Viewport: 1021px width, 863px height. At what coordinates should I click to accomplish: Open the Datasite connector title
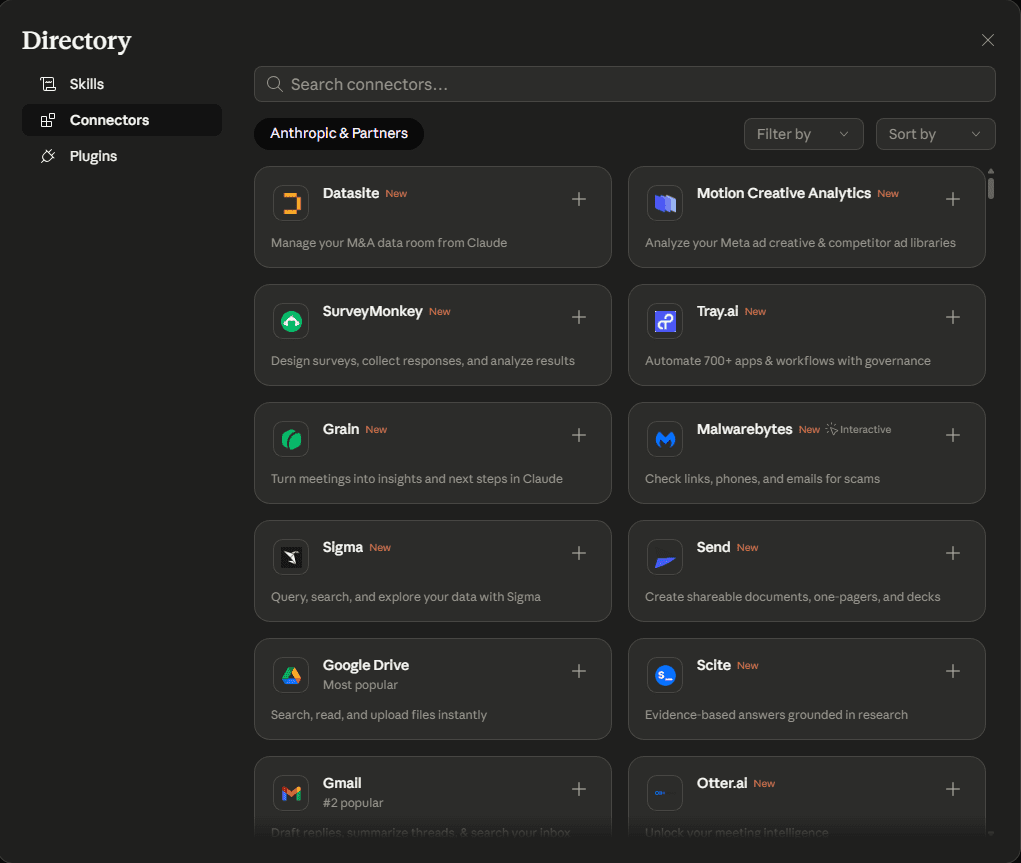pyautogui.click(x=350, y=193)
